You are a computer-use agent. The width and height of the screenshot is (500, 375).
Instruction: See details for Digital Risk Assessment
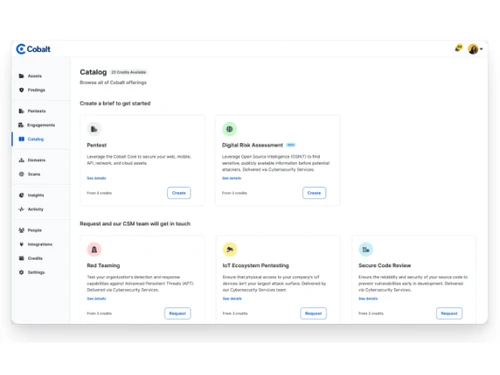[231, 178]
